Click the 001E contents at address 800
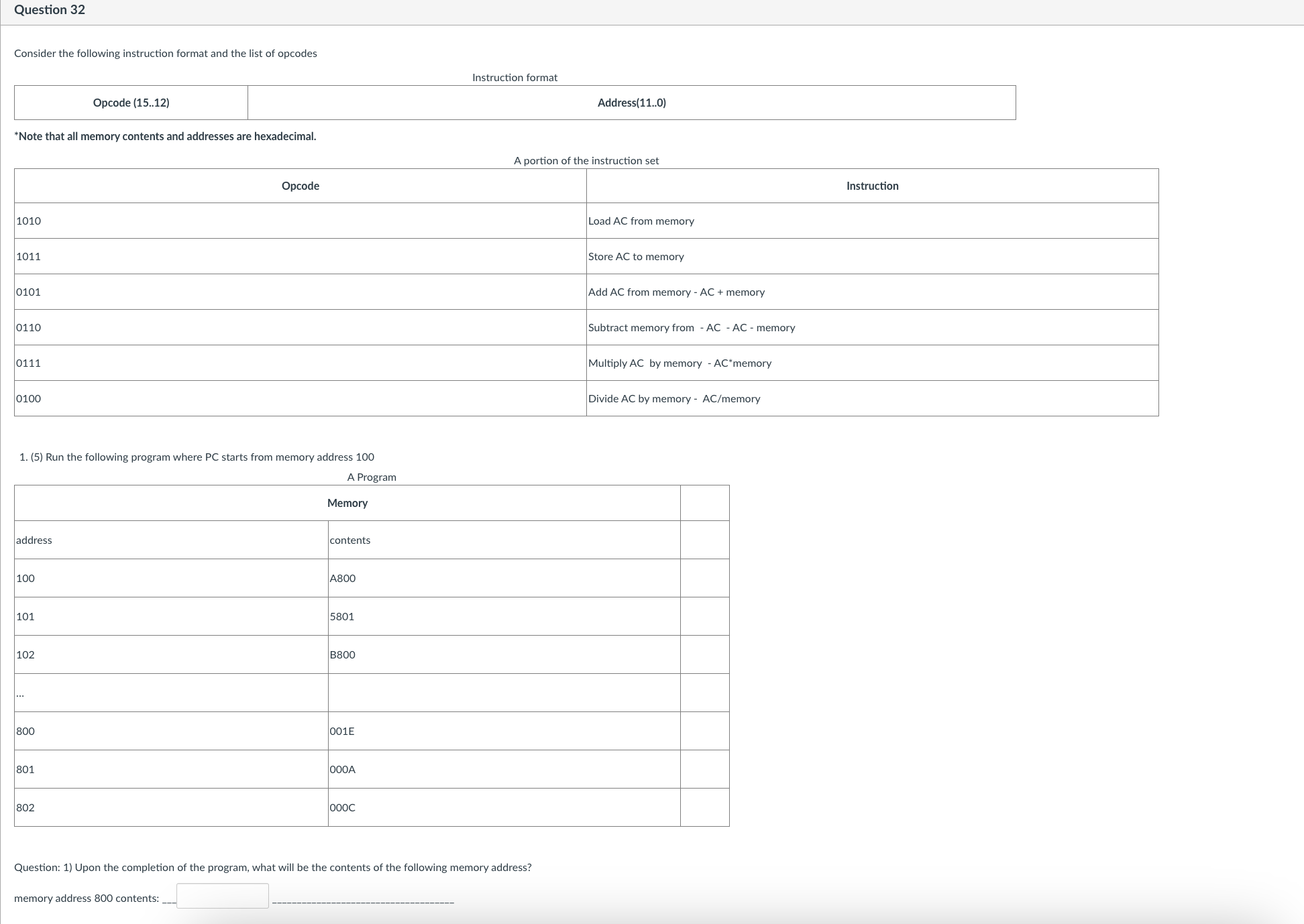The height and width of the screenshot is (924, 1304). click(342, 732)
